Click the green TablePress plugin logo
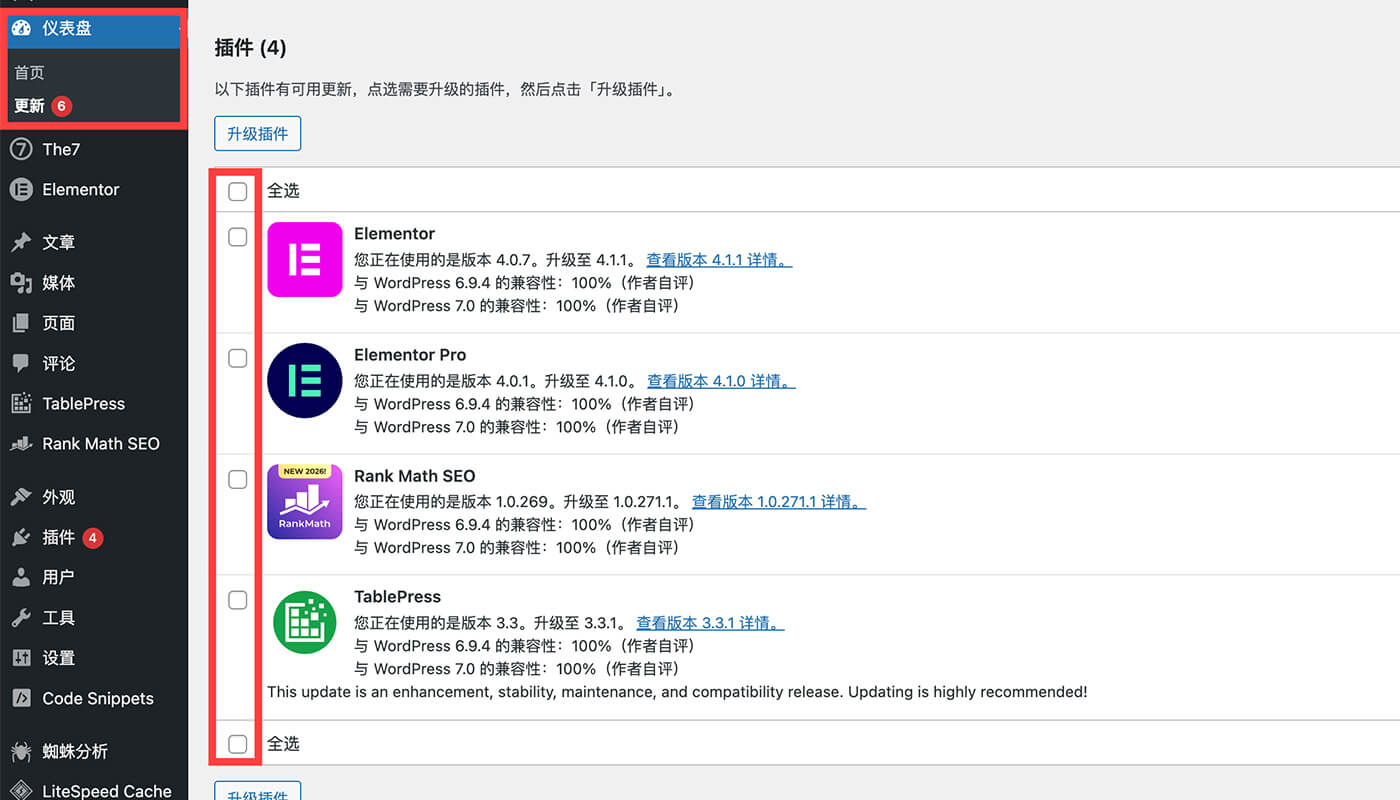This screenshot has height=800, width=1400. click(x=305, y=623)
